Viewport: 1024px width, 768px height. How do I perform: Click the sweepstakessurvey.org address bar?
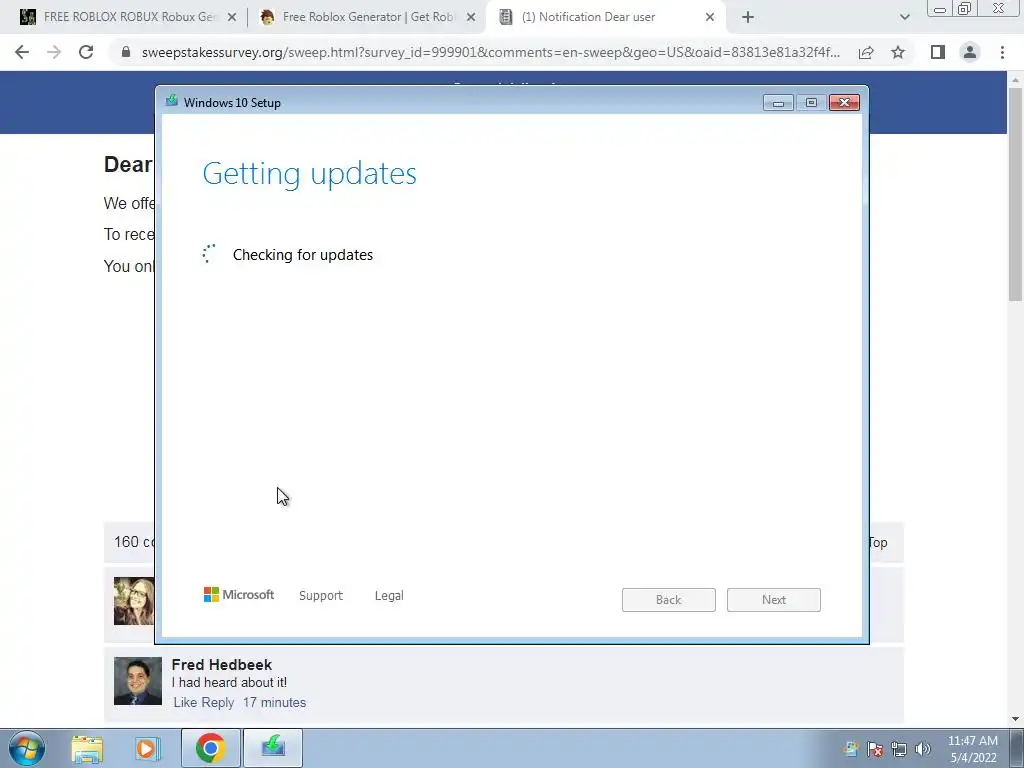pyautogui.click(x=490, y=52)
